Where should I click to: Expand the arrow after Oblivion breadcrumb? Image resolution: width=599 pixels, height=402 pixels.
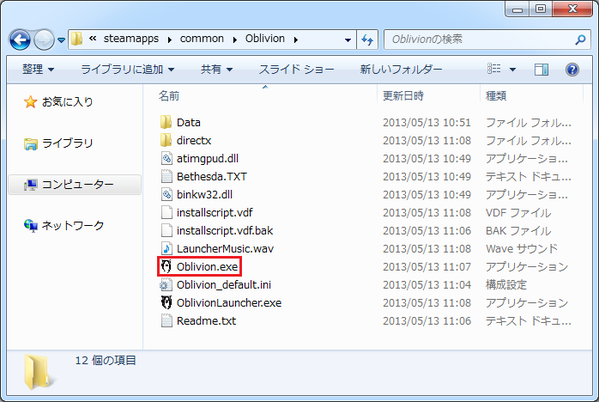[295, 39]
